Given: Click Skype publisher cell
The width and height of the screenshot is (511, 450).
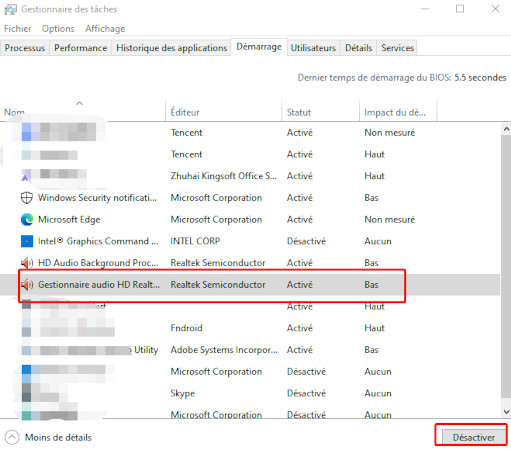Looking at the screenshot, I should [182, 393].
